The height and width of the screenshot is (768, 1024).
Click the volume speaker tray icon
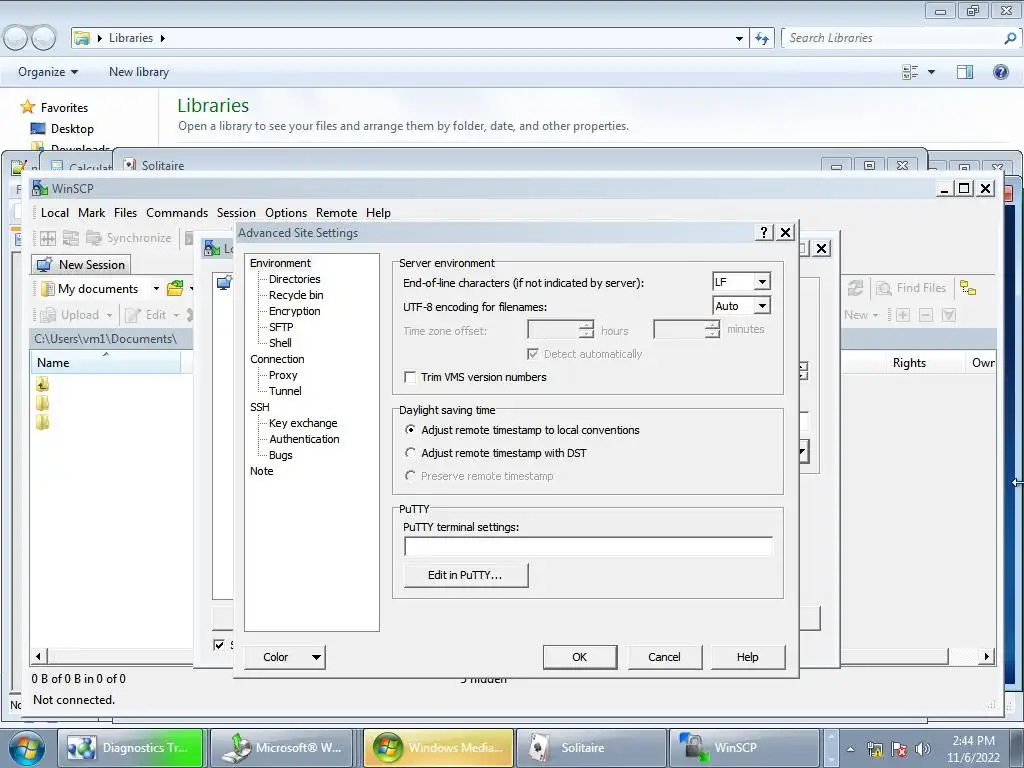[923, 749]
